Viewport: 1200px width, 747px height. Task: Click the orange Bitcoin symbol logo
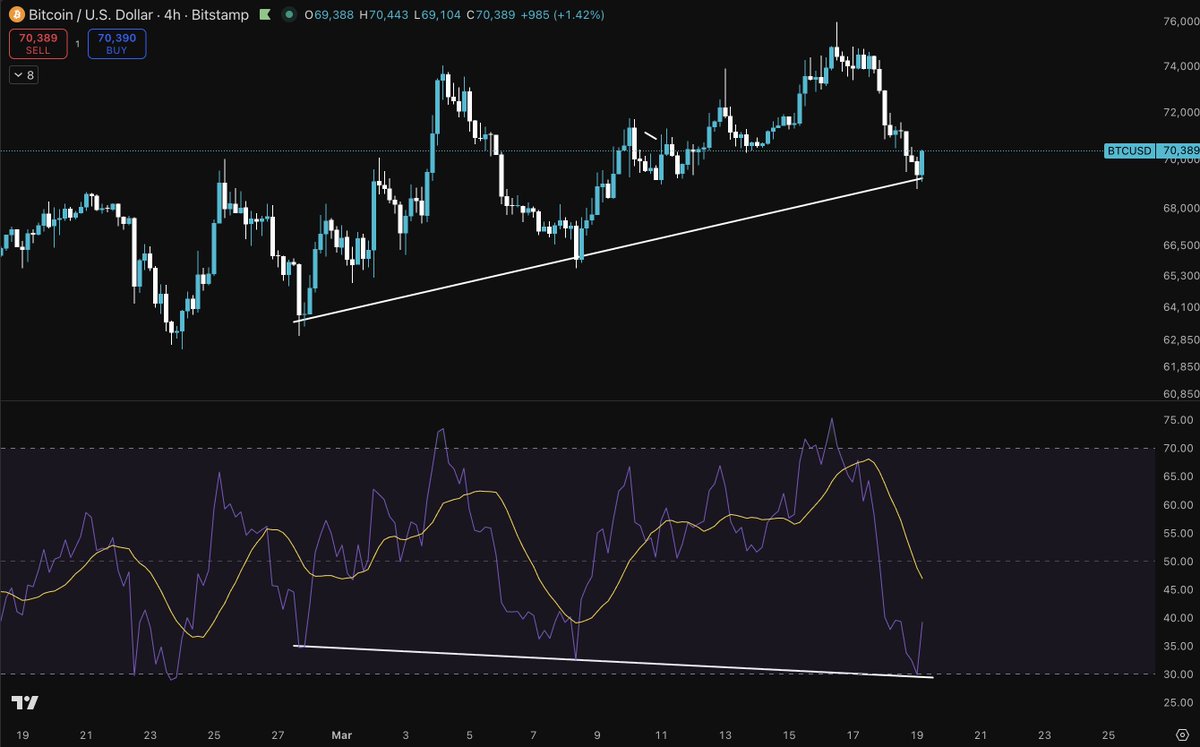pos(15,15)
